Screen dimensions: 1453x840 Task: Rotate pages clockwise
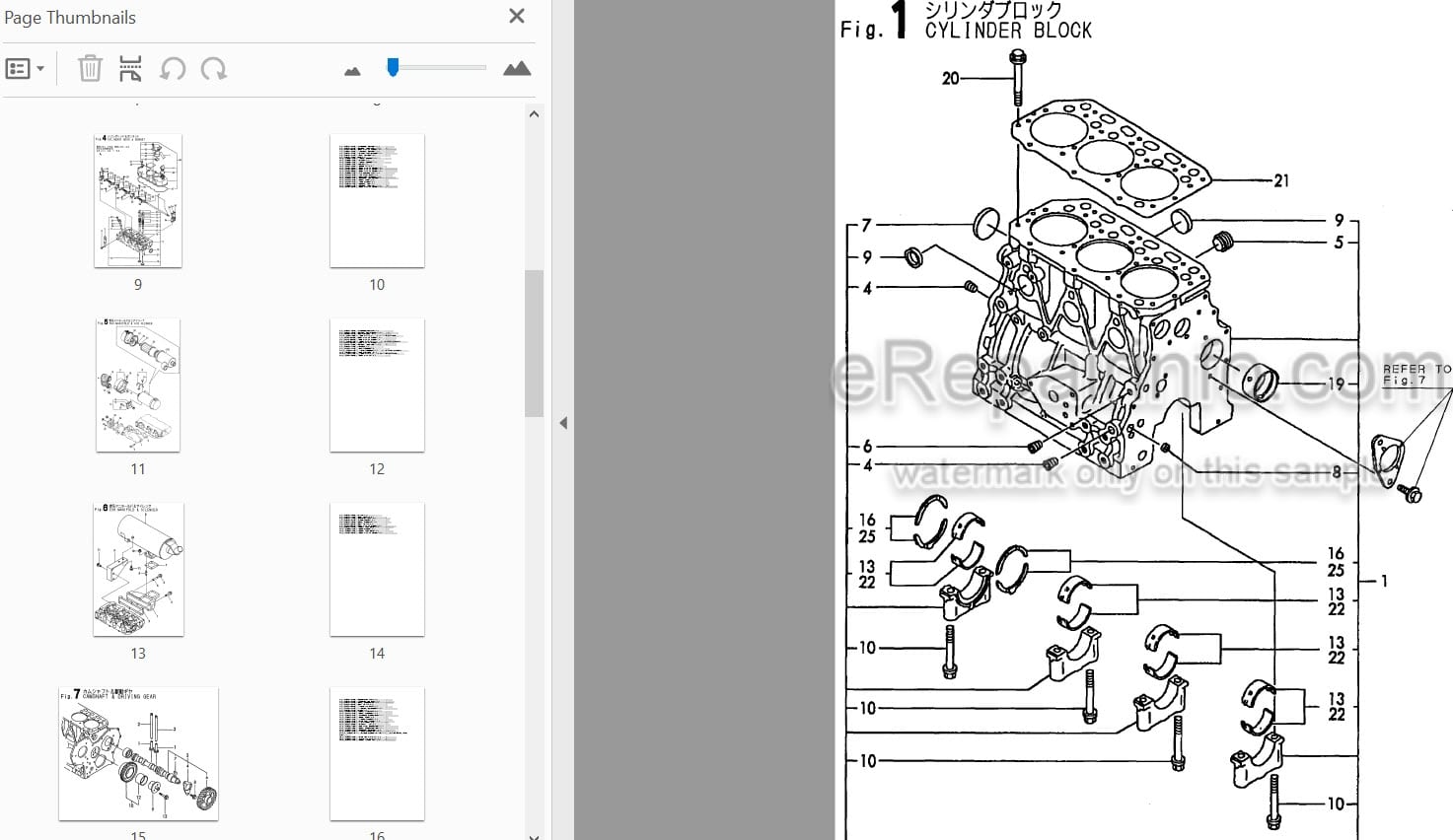[x=213, y=68]
